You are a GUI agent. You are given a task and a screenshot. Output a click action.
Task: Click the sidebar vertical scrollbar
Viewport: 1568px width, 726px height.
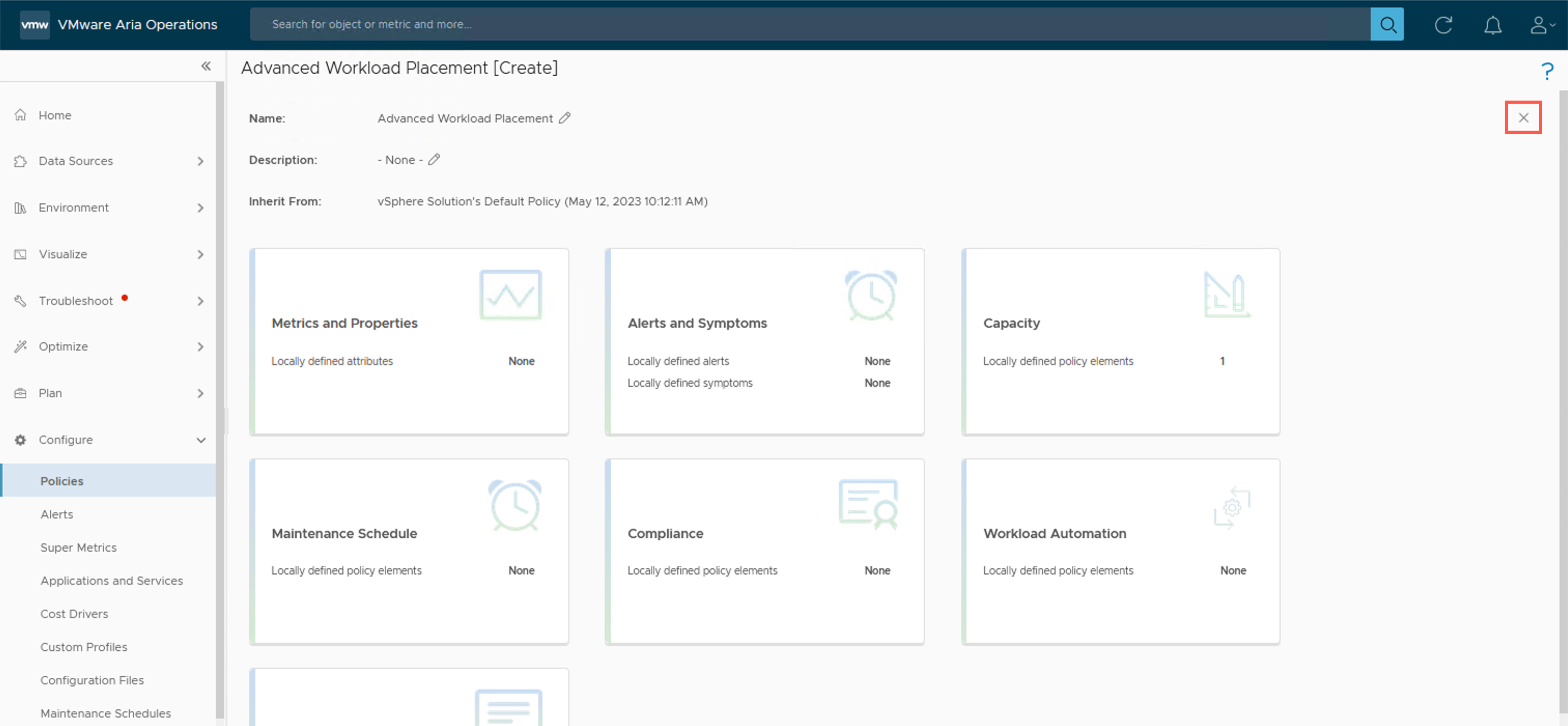[x=220, y=396]
